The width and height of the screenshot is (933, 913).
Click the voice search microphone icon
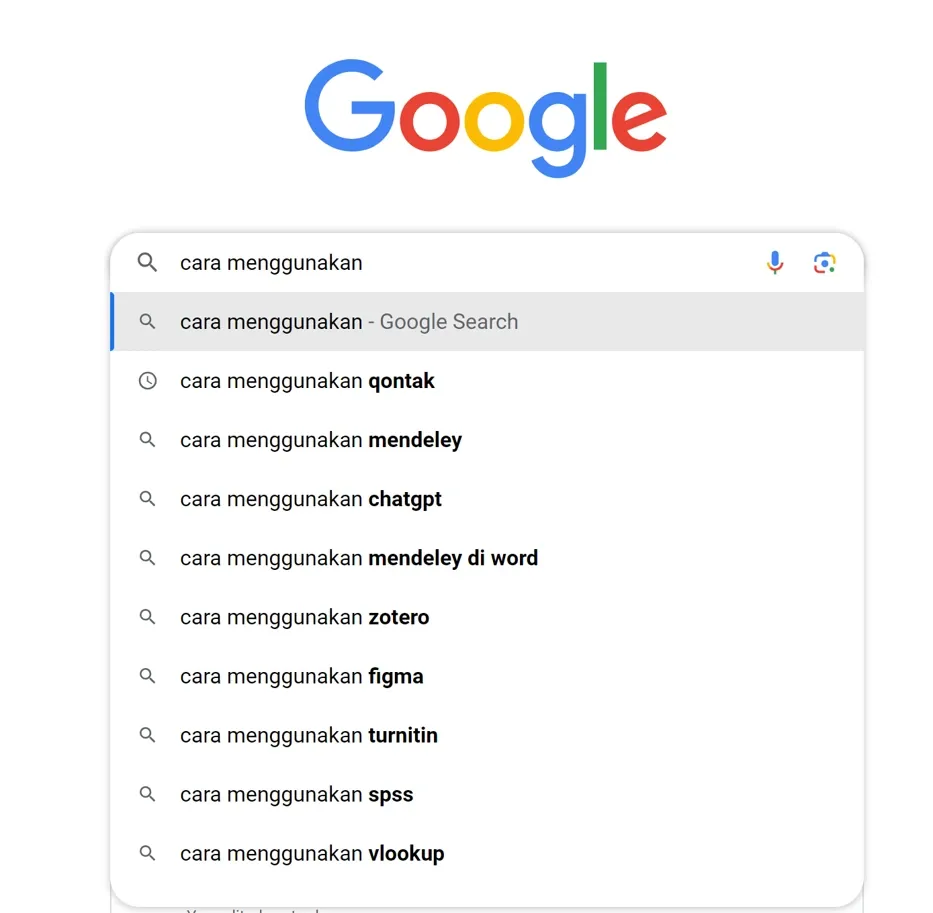775,263
